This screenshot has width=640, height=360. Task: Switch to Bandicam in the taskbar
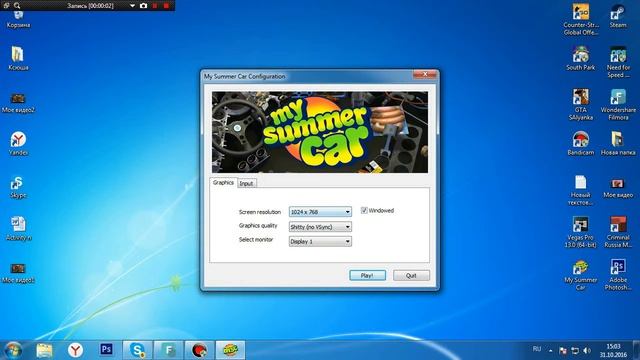tap(200, 350)
